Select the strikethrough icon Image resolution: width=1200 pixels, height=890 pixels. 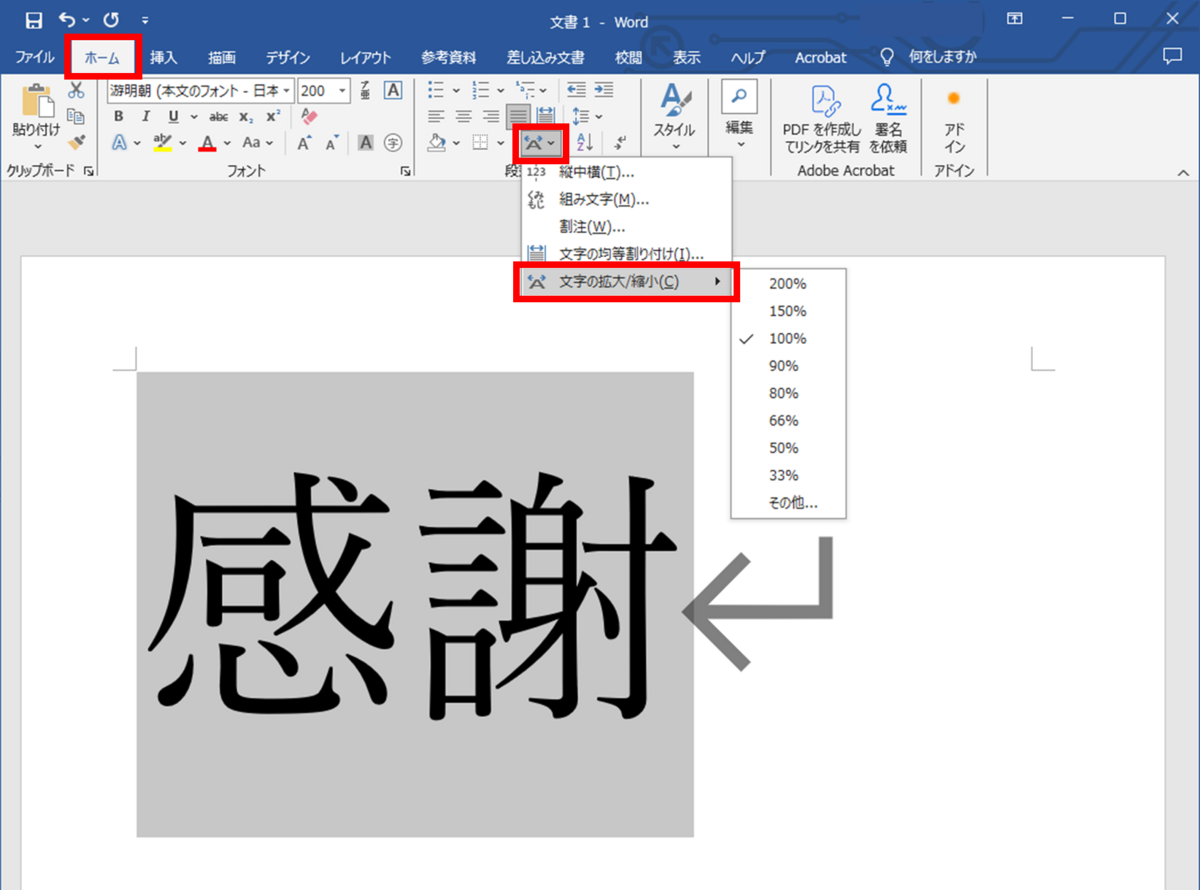coord(221,116)
